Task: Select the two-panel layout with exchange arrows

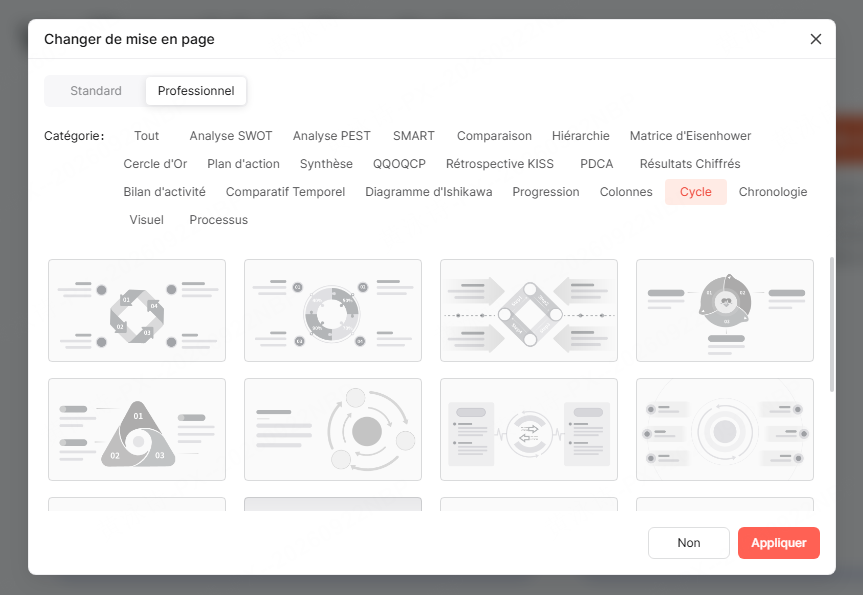Action: click(529, 429)
